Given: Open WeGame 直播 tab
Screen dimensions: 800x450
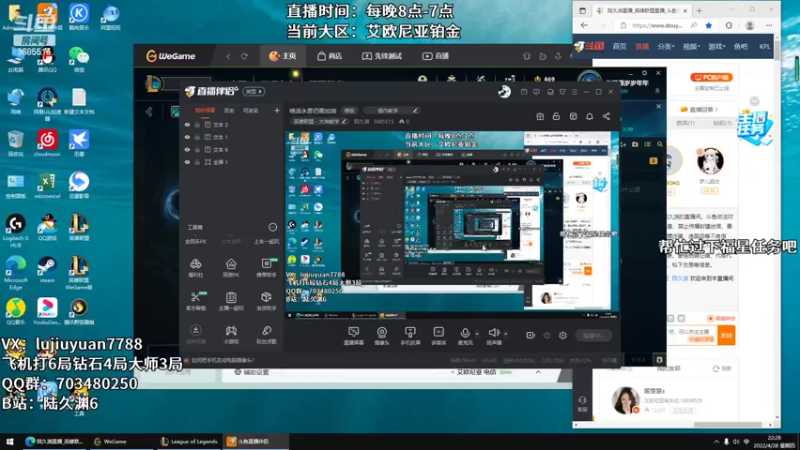Looking at the screenshot, I should coord(436,56).
